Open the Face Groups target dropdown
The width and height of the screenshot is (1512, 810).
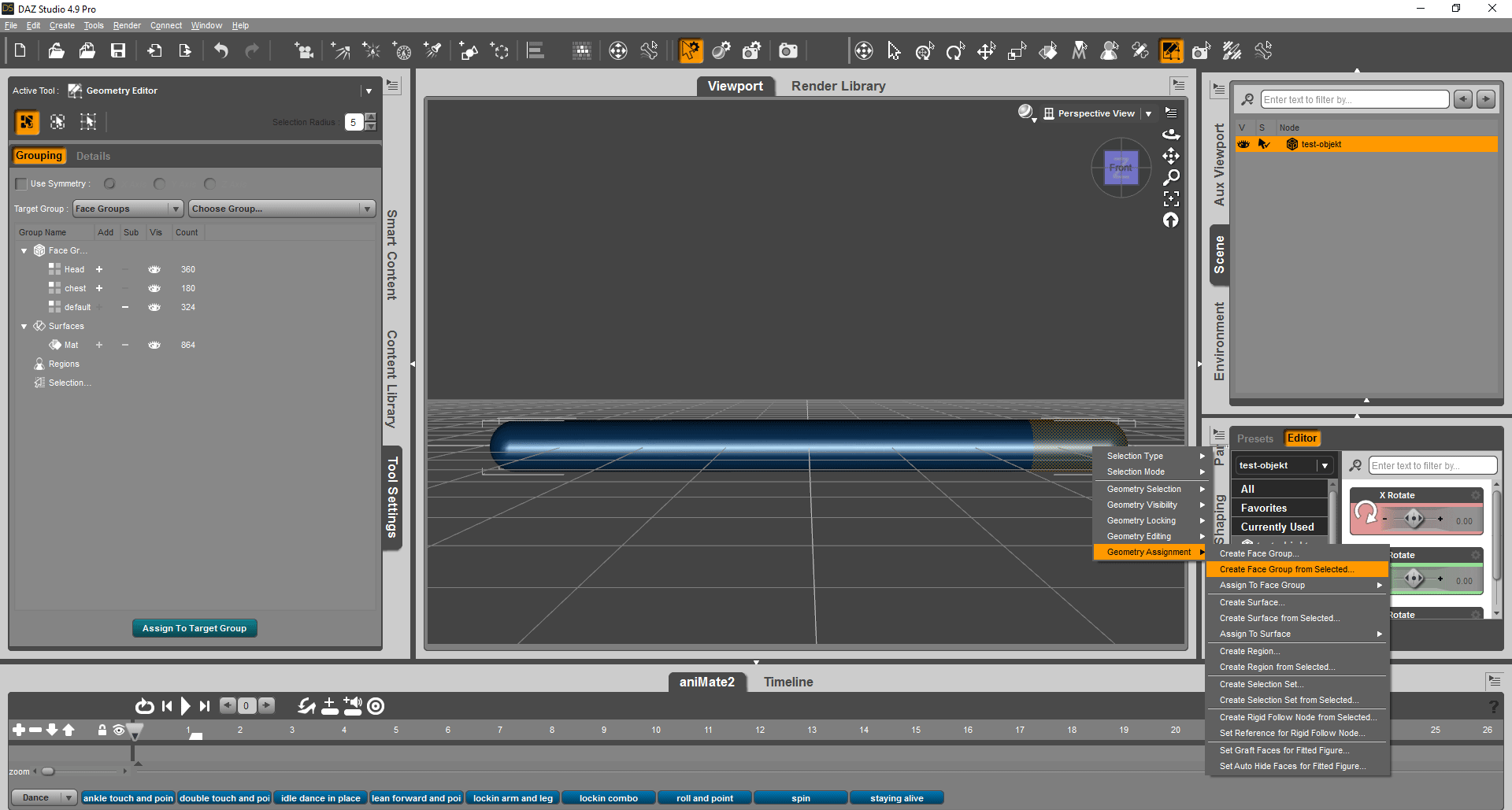click(128, 209)
